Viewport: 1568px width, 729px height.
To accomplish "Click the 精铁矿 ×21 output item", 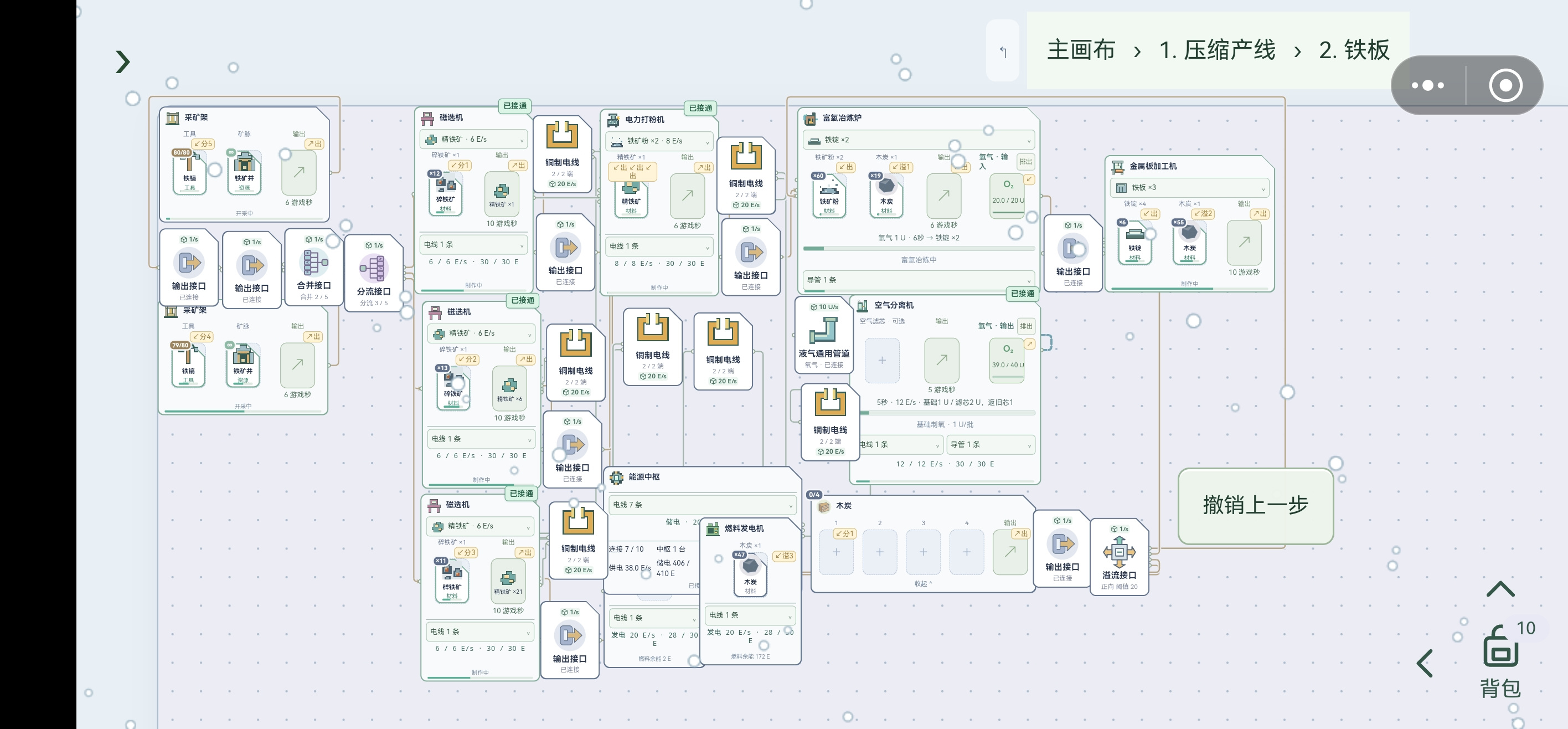I will click(x=508, y=581).
